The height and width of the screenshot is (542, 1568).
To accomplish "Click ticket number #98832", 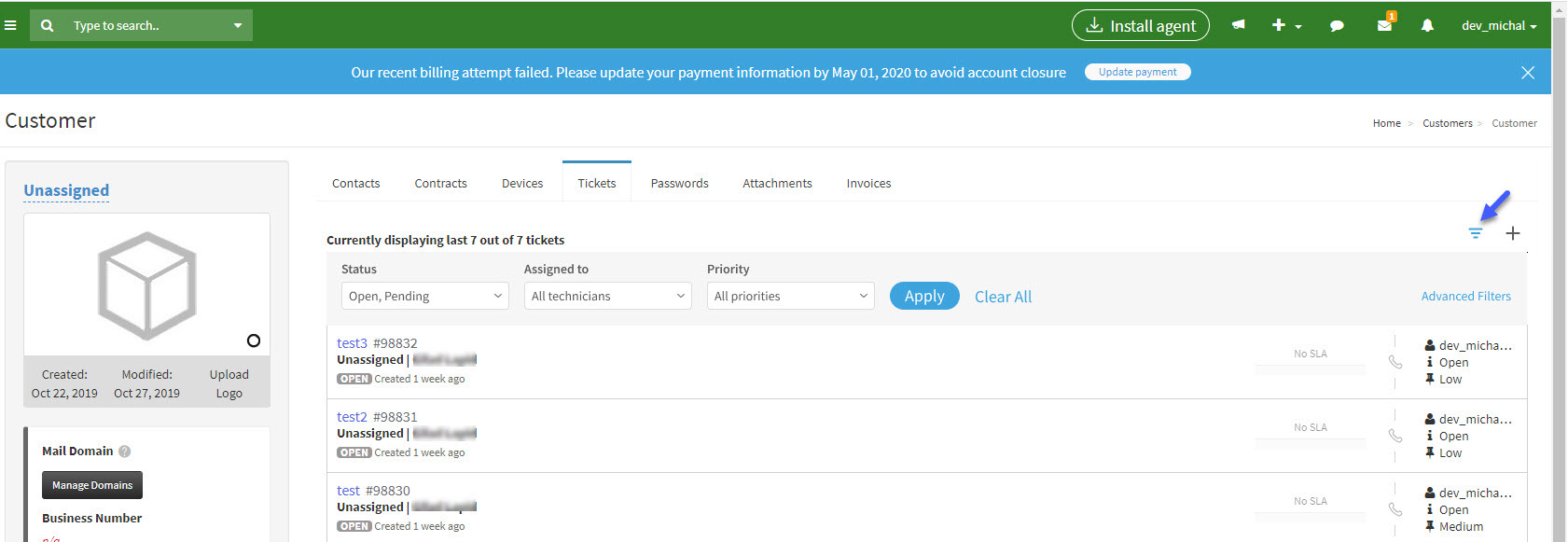I will (x=395, y=343).
